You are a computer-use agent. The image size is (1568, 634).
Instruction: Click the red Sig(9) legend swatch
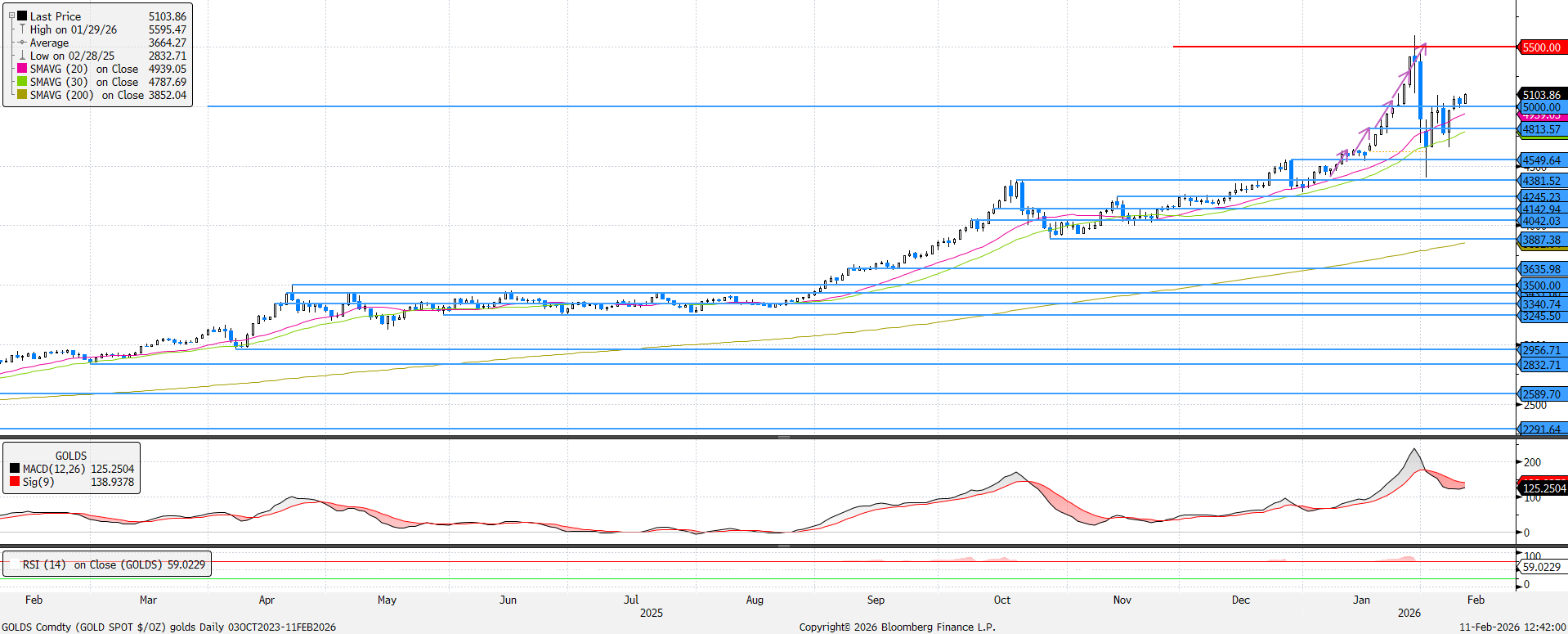tap(15, 482)
